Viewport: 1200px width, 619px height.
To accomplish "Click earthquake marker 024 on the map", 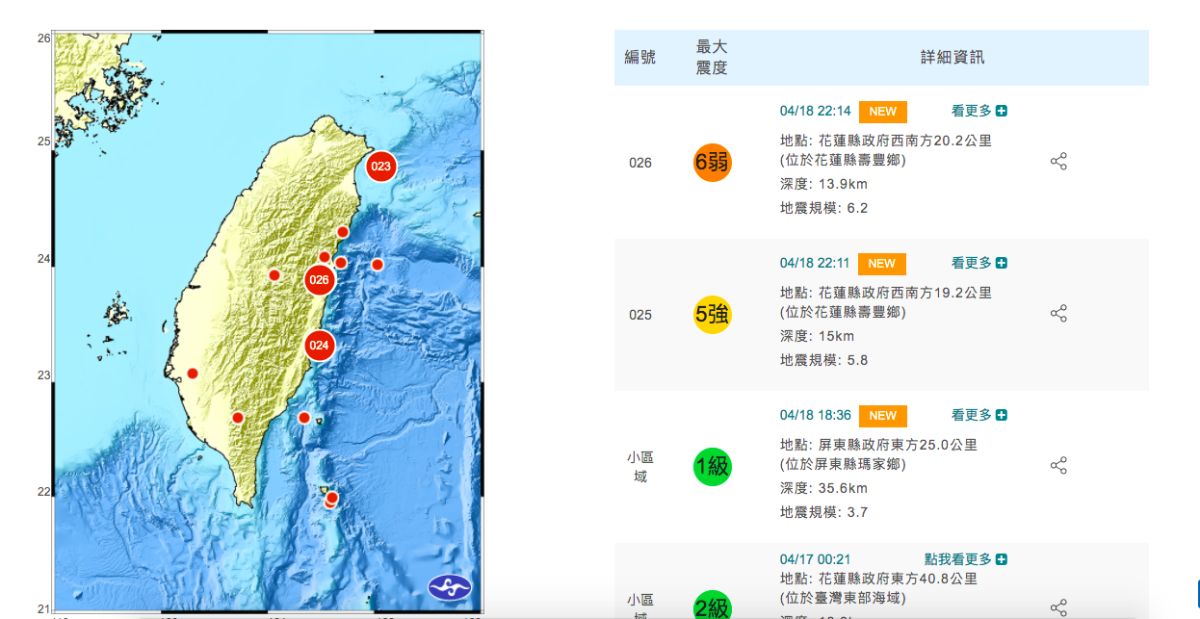I will tap(319, 346).
